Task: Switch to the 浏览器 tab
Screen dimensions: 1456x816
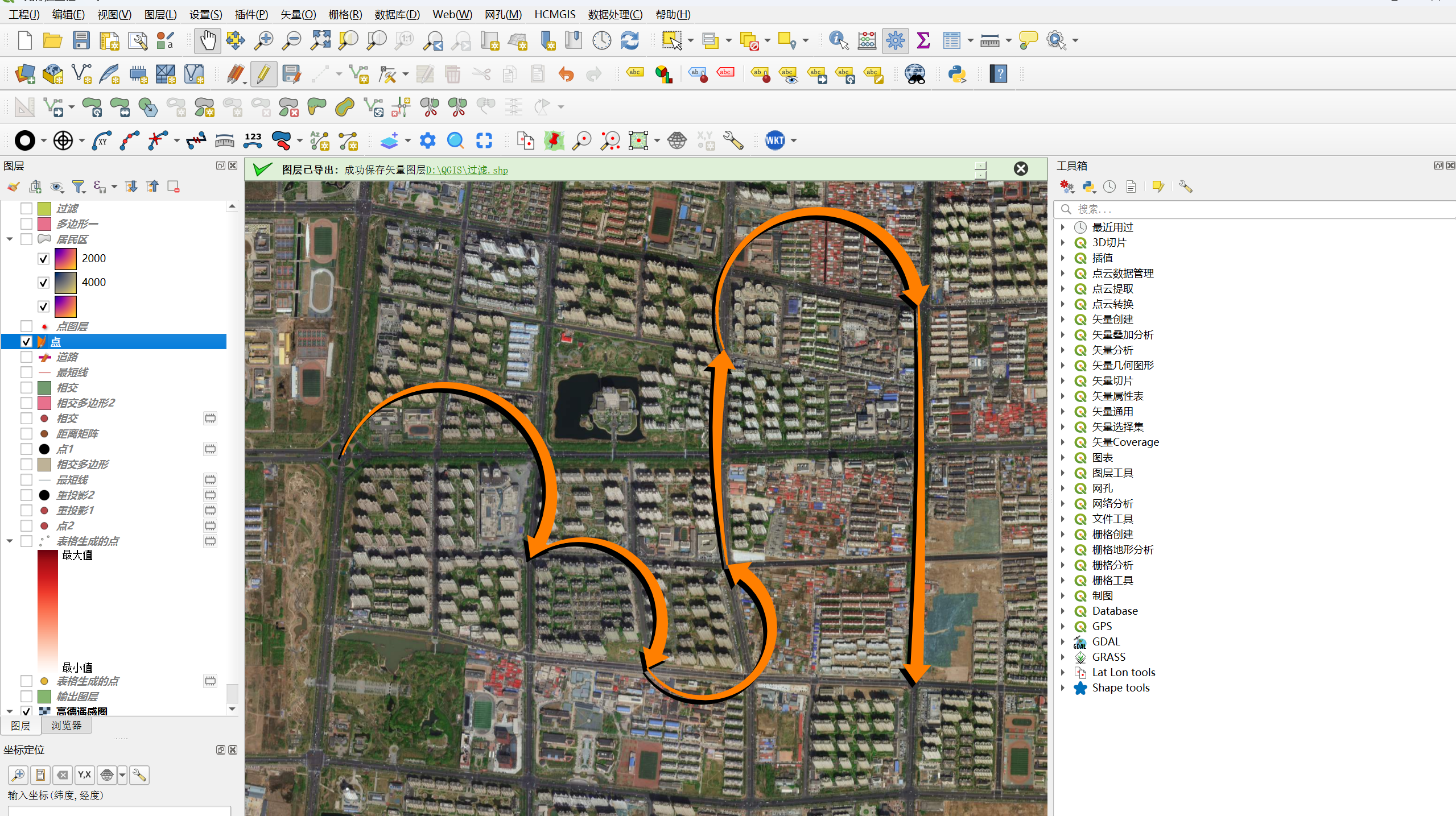Action: pos(66,726)
